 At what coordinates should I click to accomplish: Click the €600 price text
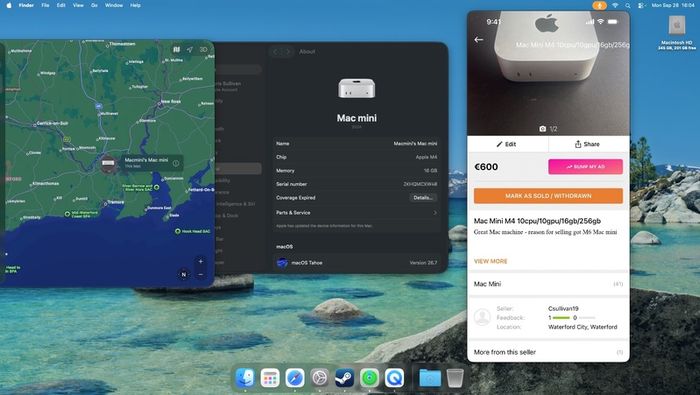(486, 166)
